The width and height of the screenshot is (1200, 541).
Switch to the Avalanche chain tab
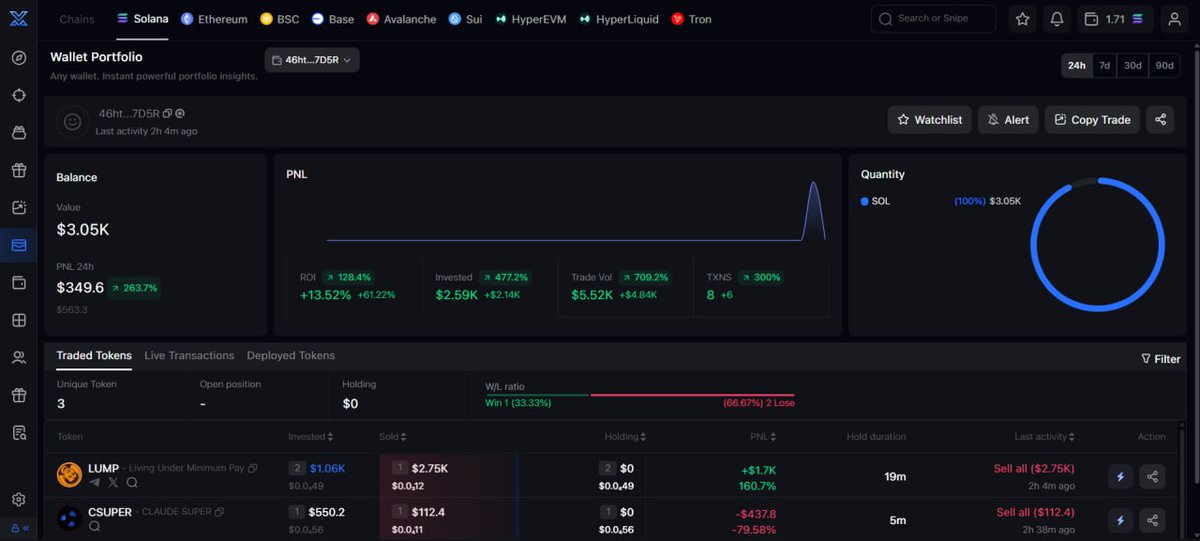[401, 19]
